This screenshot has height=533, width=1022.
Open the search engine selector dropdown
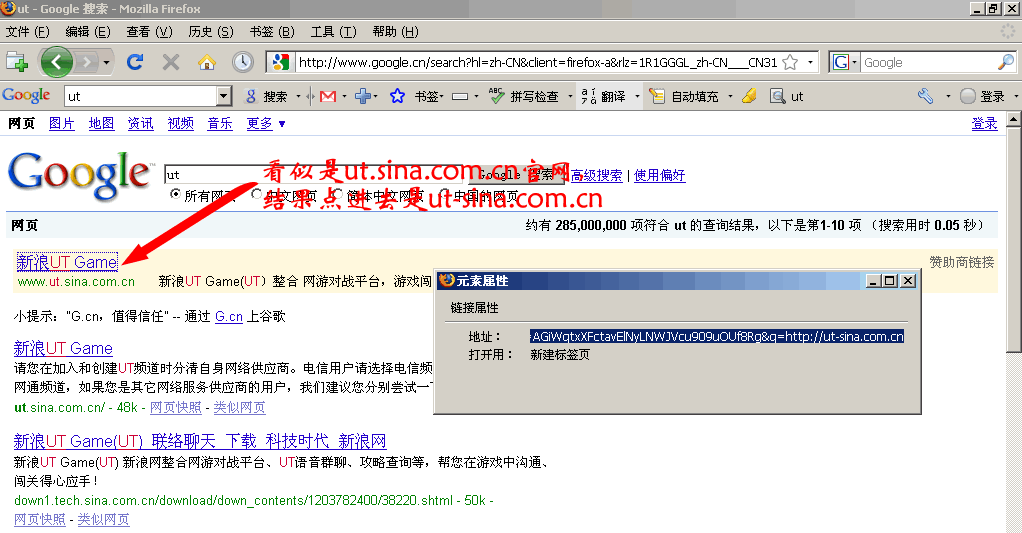tap(845, 63)
